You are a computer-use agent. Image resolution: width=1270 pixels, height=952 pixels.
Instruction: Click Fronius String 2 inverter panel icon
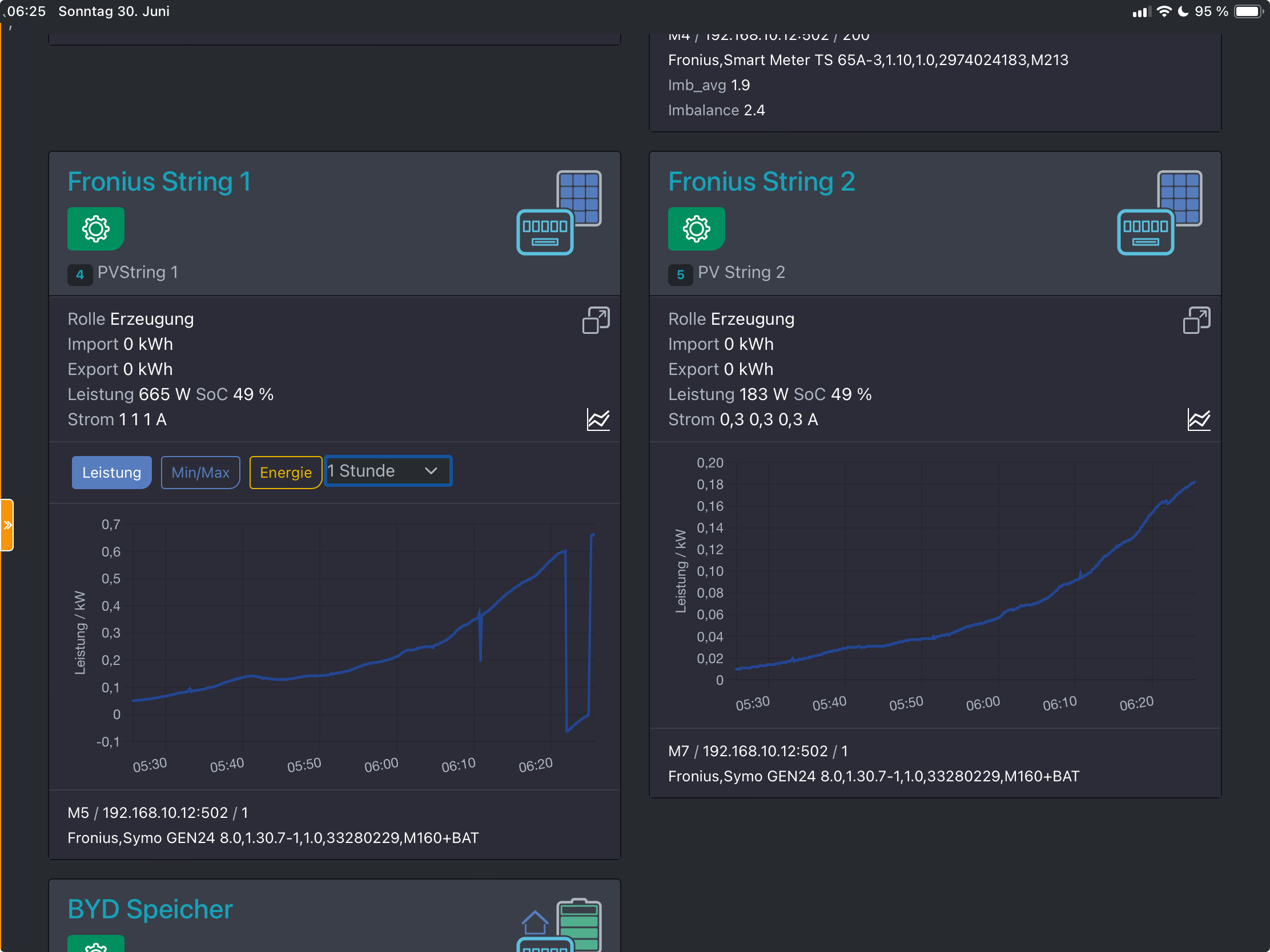(x=1159, y=212)
